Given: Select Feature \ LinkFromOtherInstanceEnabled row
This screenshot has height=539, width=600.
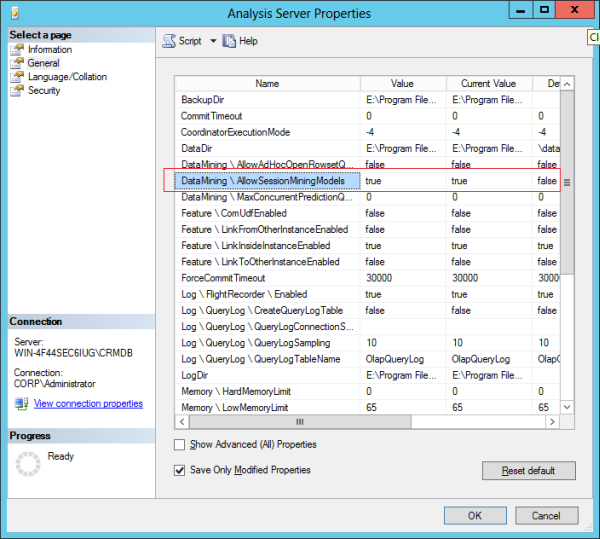Looking at the screenshot, I should click(x=367, y=230).
